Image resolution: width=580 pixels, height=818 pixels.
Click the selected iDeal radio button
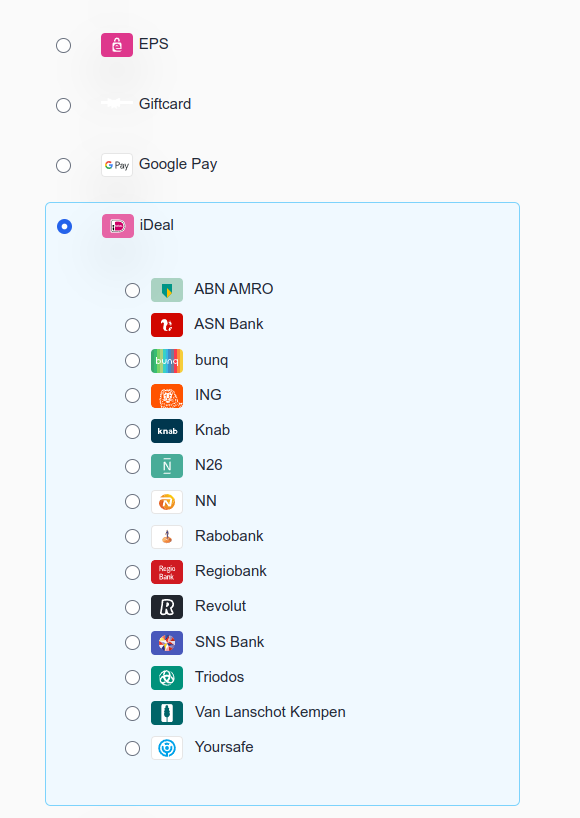point(65,226)
